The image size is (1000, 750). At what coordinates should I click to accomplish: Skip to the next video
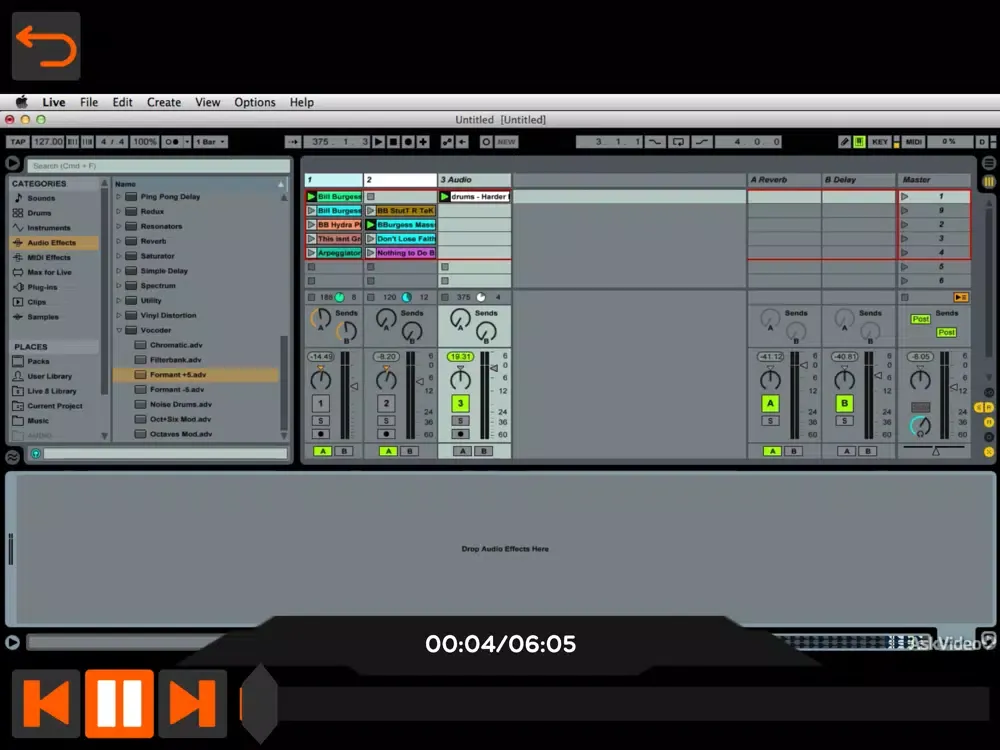point(193,703)
